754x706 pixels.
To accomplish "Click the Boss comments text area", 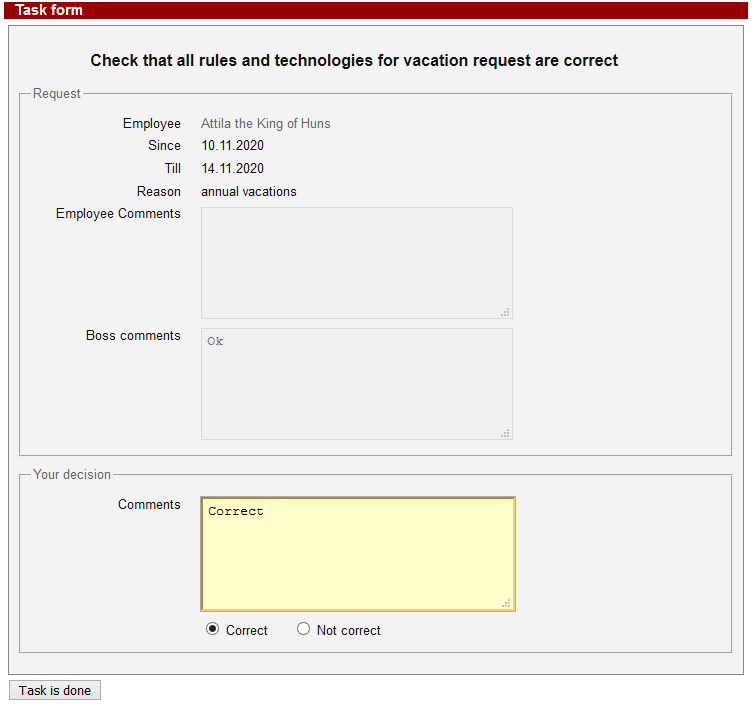I will (x=356, y=383).
